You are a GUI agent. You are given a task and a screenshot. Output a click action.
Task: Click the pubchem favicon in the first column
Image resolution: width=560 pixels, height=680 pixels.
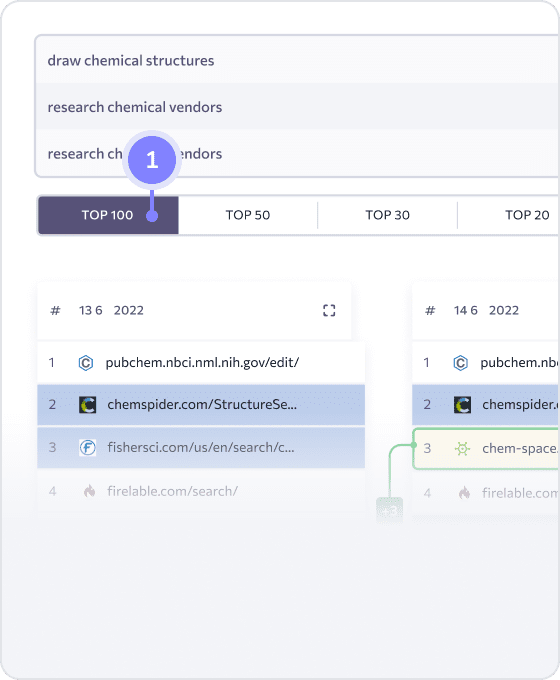tap(86, 363)
